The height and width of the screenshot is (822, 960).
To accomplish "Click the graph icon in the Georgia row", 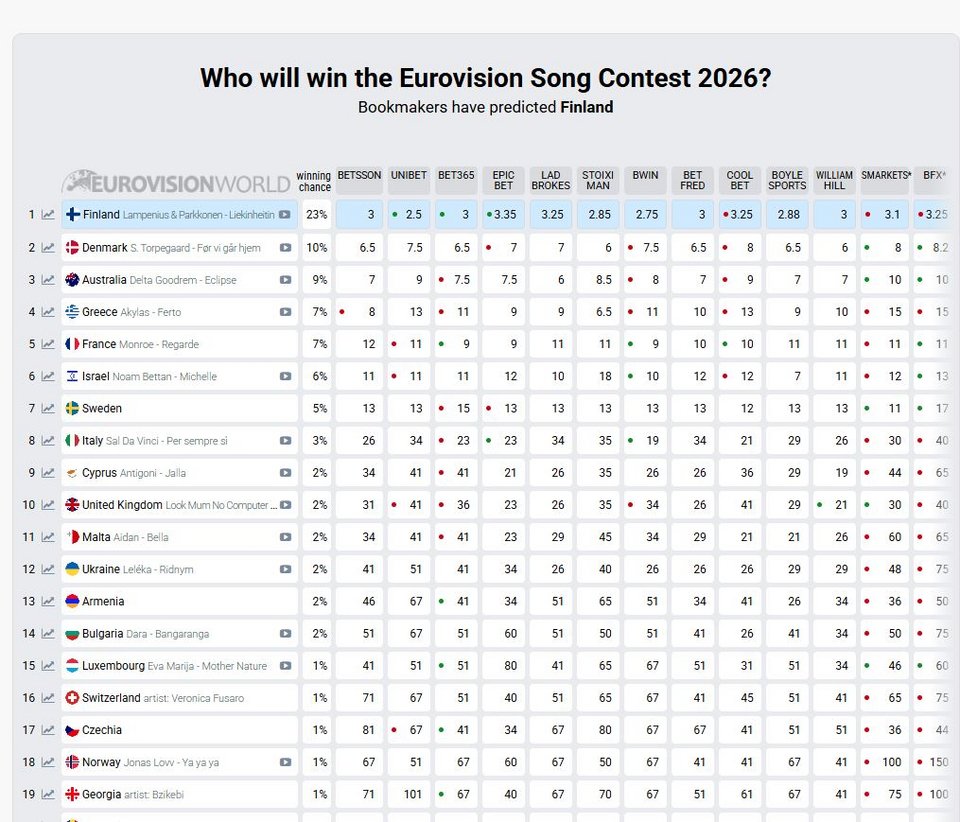I will tap(48, 795).
